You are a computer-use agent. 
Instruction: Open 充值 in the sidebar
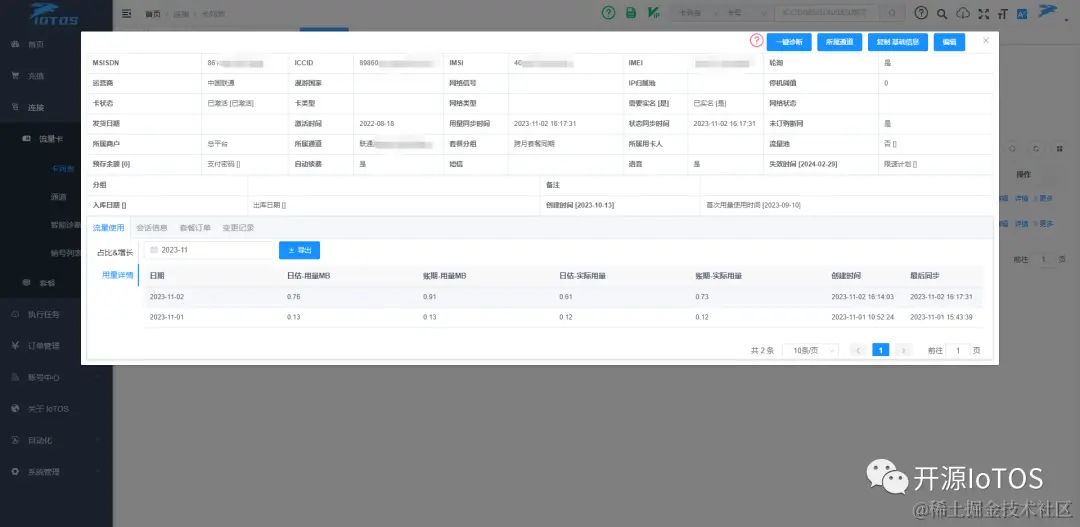[x=36, y=76]
